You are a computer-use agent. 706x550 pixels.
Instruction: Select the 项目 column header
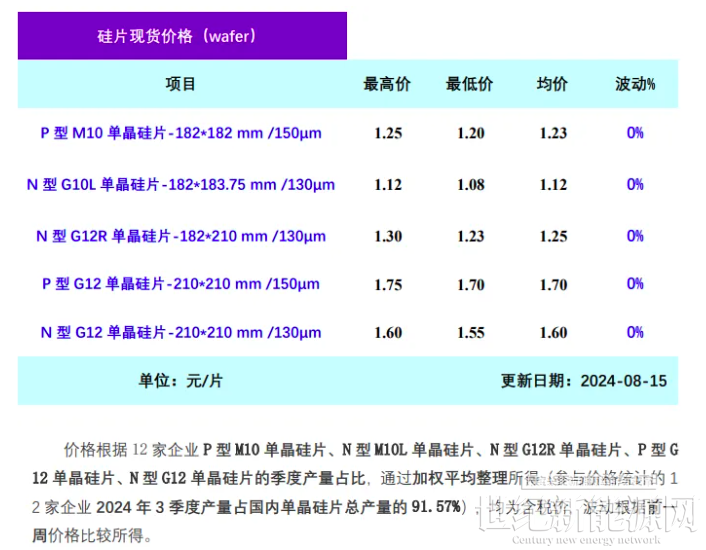(180, 84)
